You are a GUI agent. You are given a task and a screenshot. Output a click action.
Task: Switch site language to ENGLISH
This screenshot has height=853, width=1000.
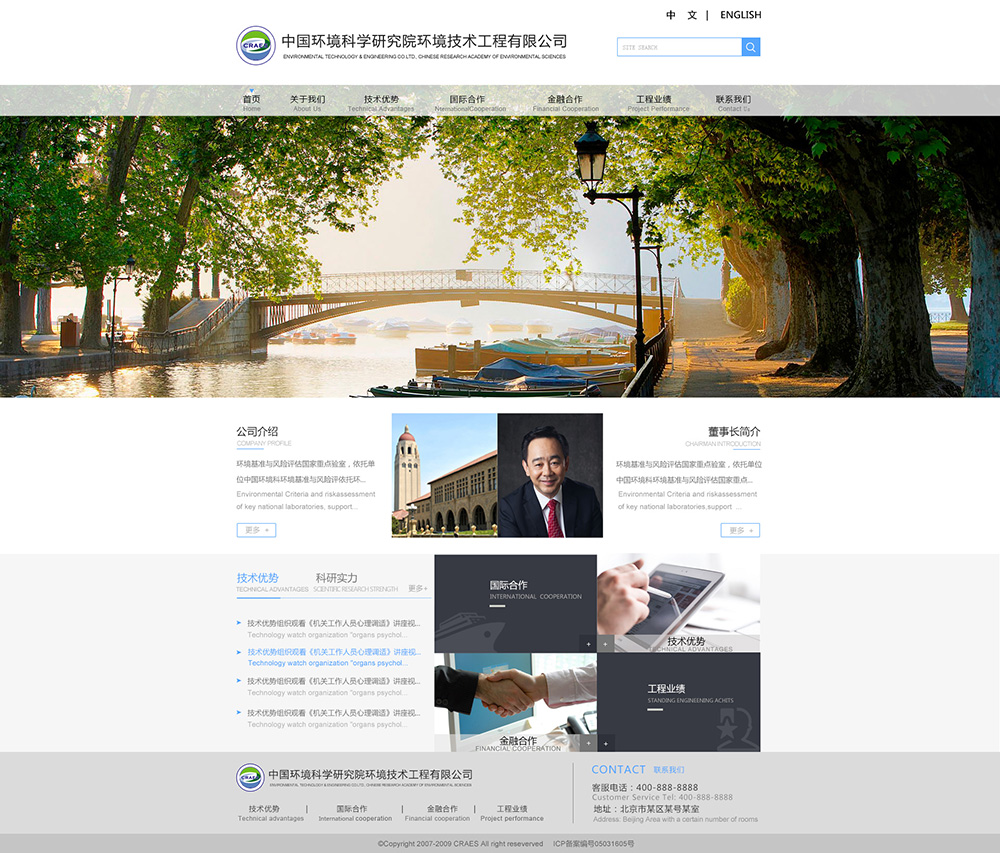(x=739, y=15)
